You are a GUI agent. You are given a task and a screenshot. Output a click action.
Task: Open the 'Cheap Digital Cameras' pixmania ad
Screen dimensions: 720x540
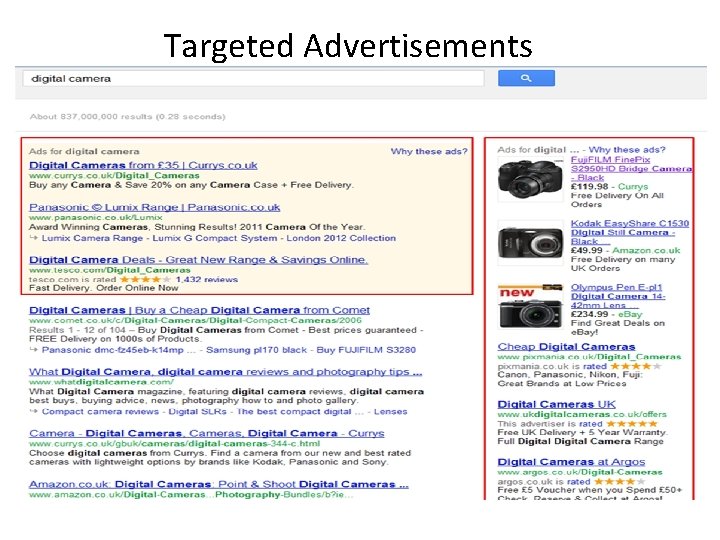[566, 347]
